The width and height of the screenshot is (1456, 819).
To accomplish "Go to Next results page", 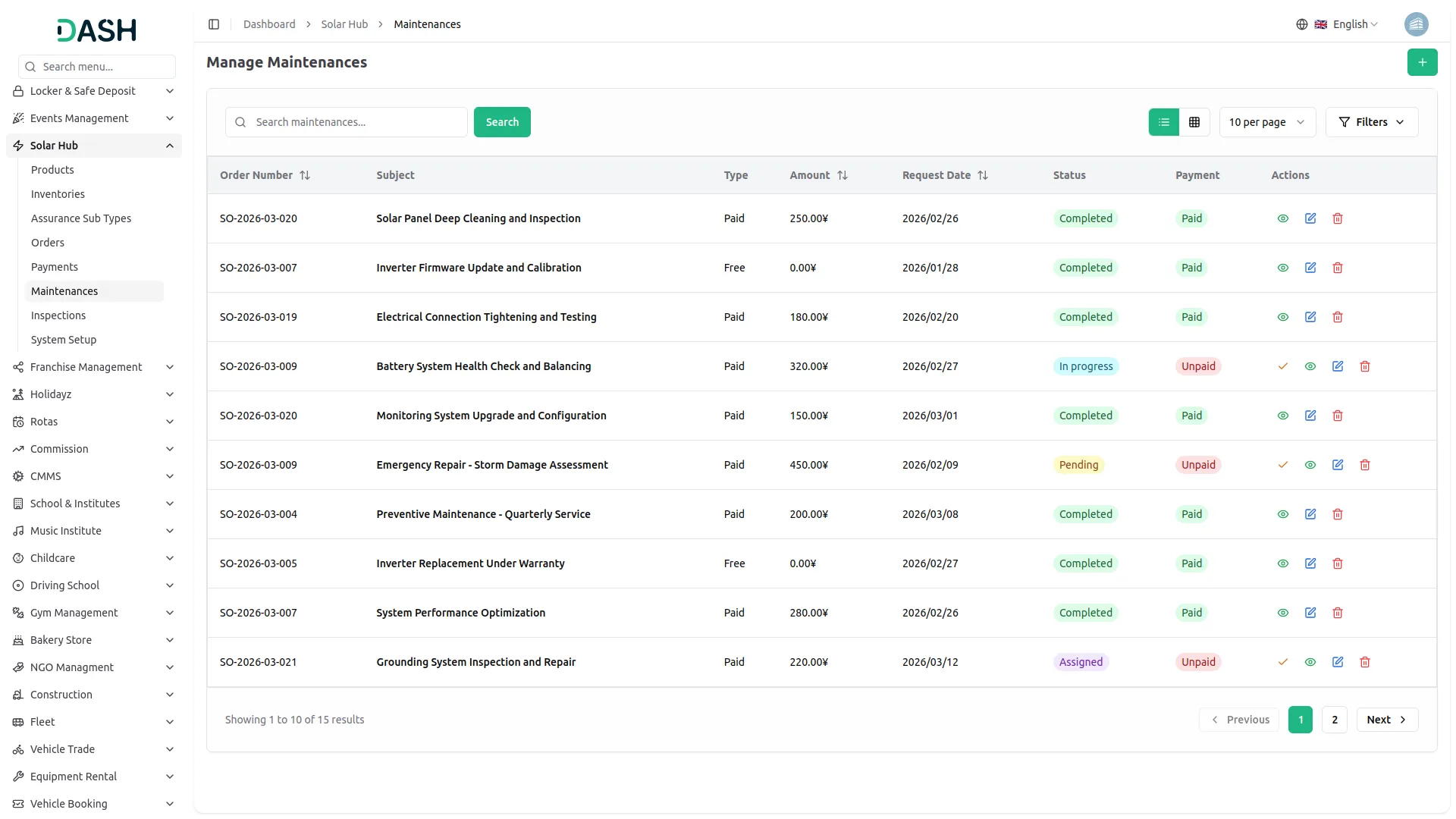I will pyautogui.click(x=1386, y=720).
